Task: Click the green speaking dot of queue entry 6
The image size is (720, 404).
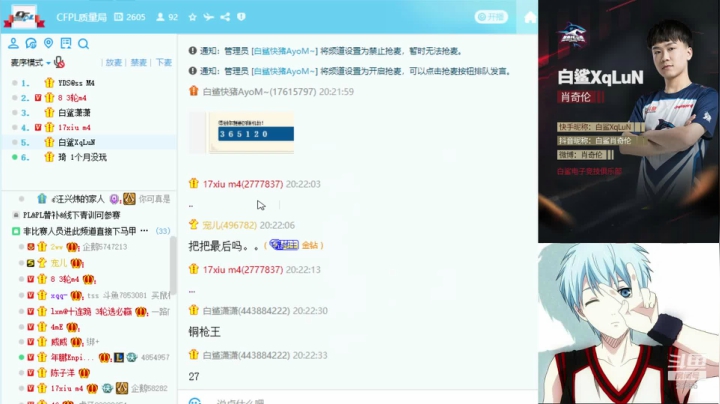Action: pyautogui.click(x=15, y=157)
